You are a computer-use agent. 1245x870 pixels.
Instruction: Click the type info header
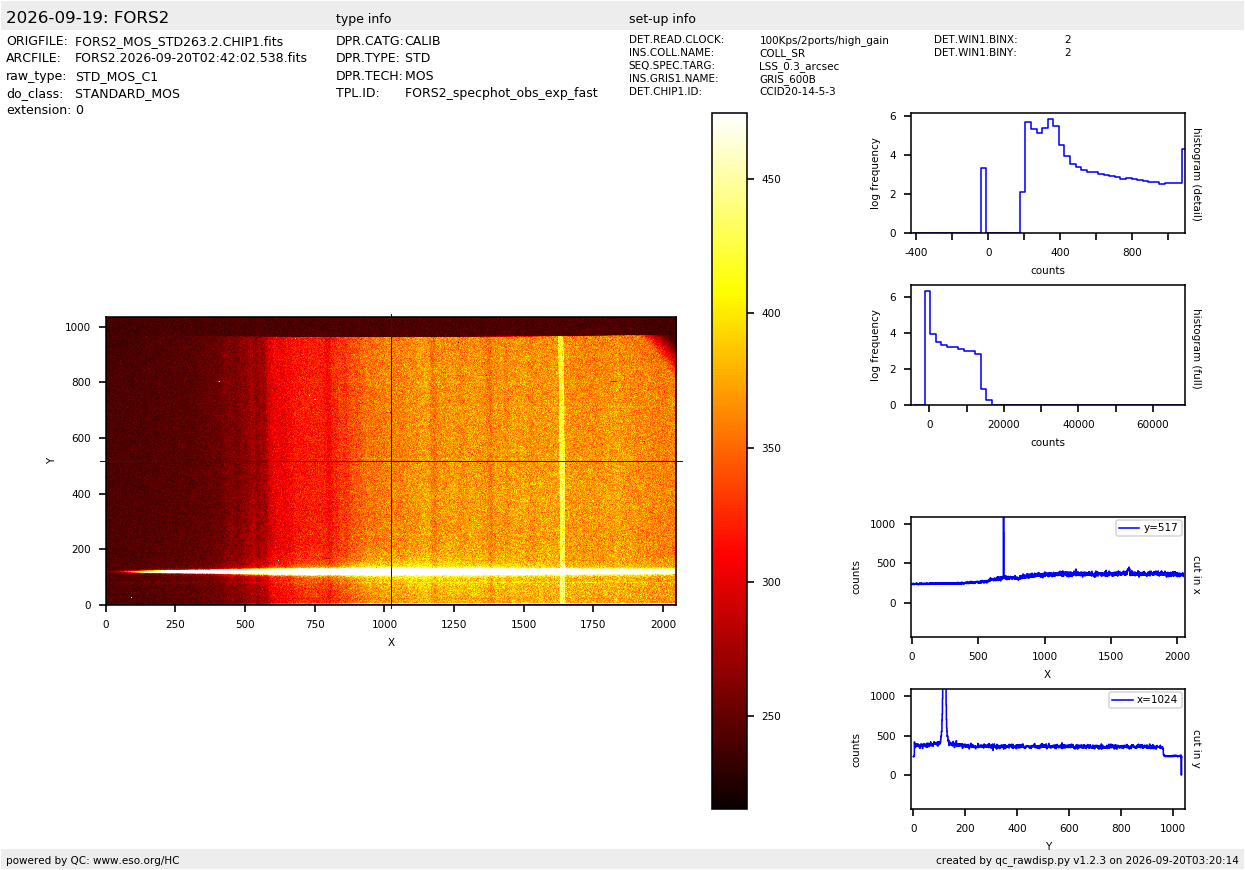pos(364,19)
